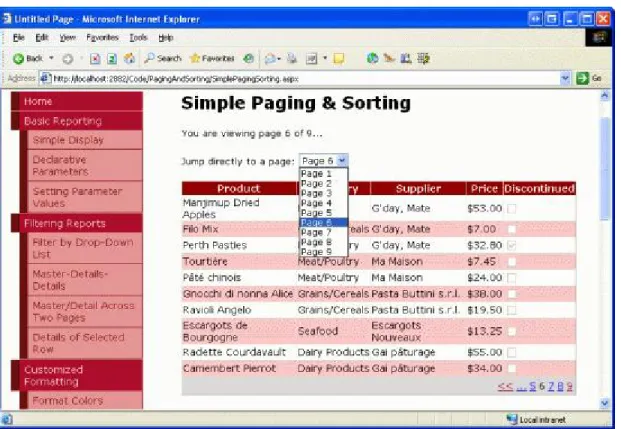Click the orange toolbar icon after the globe
This screenshot has height=429, width=621.
point(389,59)
